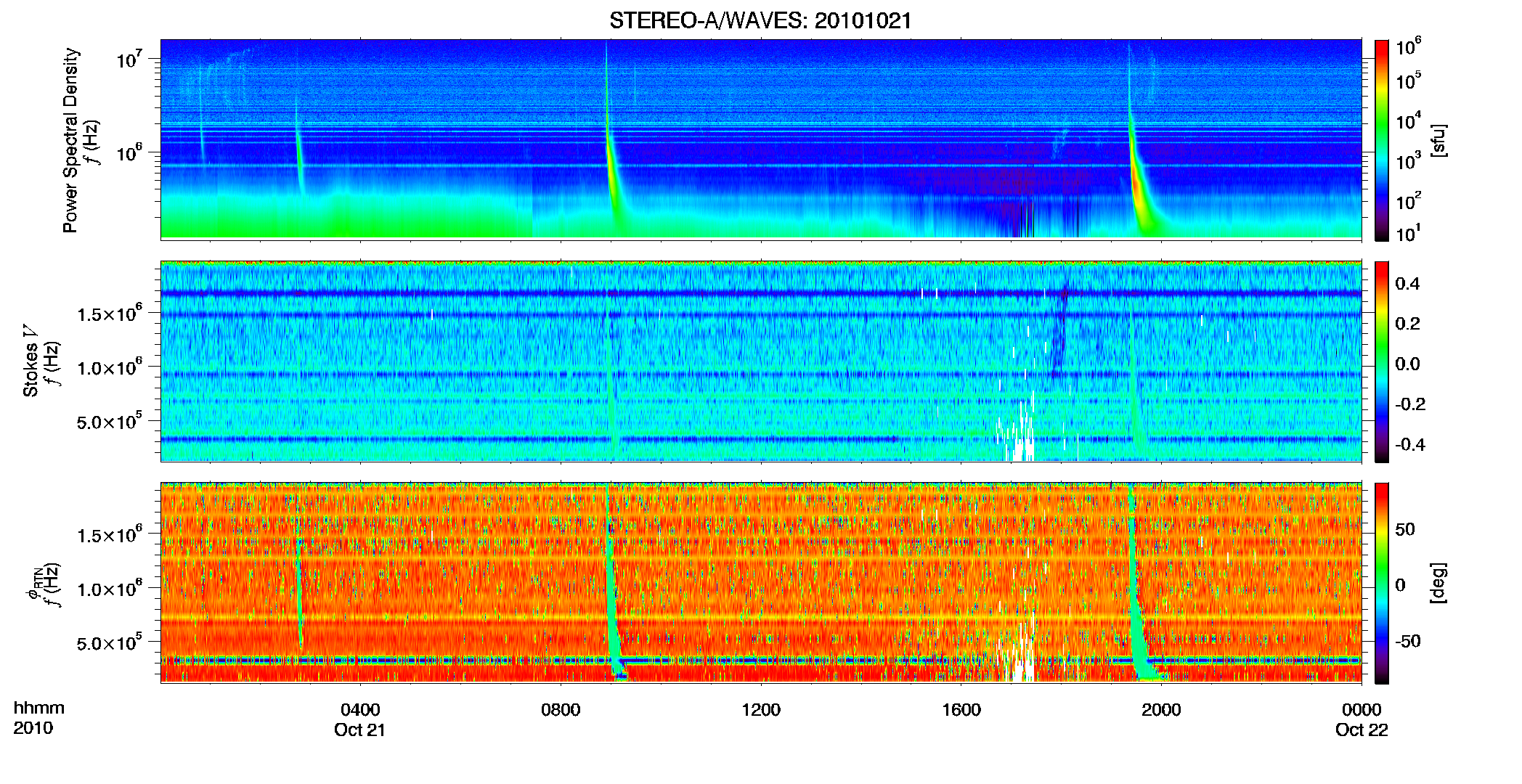
Task: Click the power spectral density colorbar
Action: [1382, 140]
